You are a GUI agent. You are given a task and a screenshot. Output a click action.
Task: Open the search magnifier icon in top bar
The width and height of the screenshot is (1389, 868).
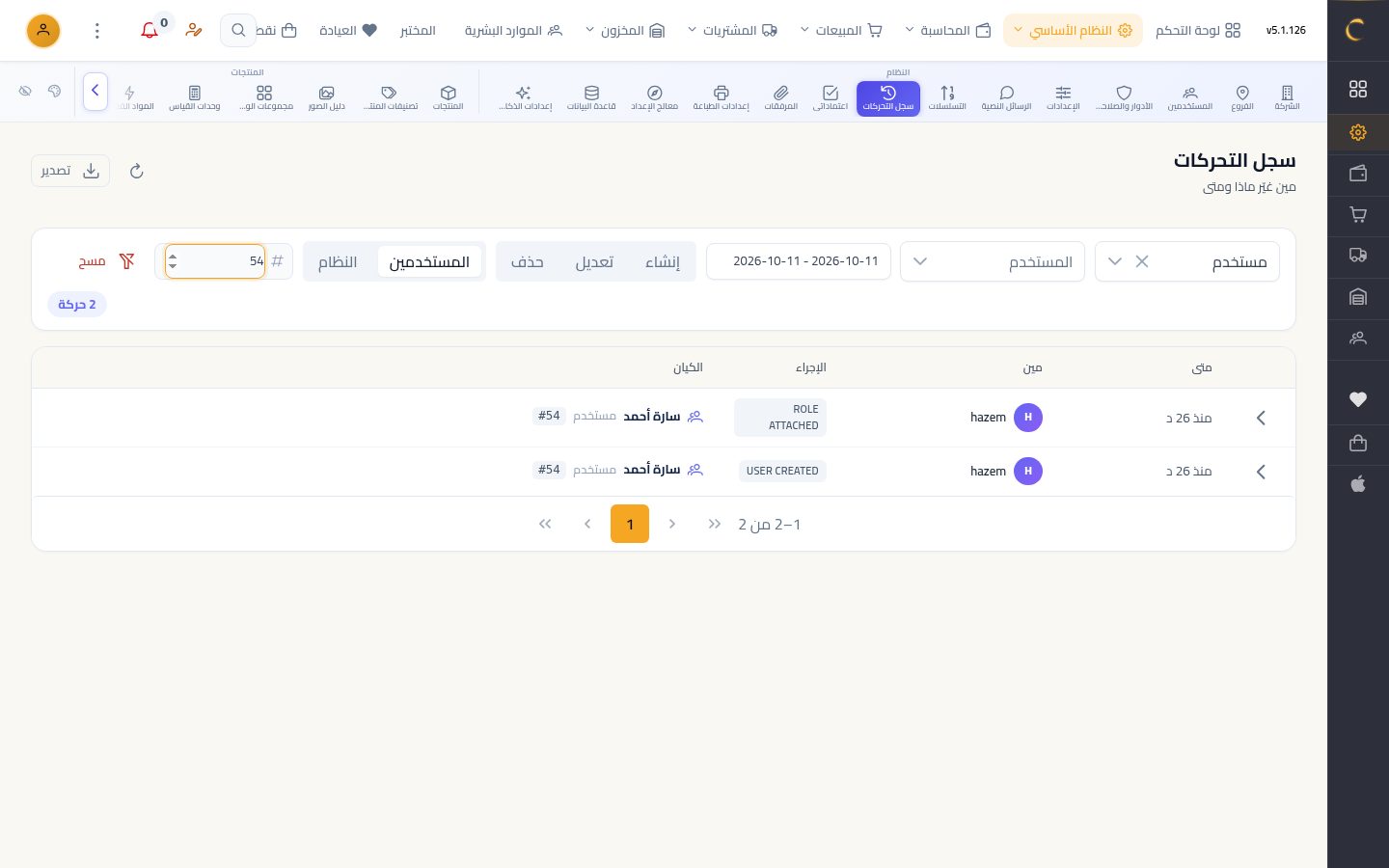(x=238, y=31)
